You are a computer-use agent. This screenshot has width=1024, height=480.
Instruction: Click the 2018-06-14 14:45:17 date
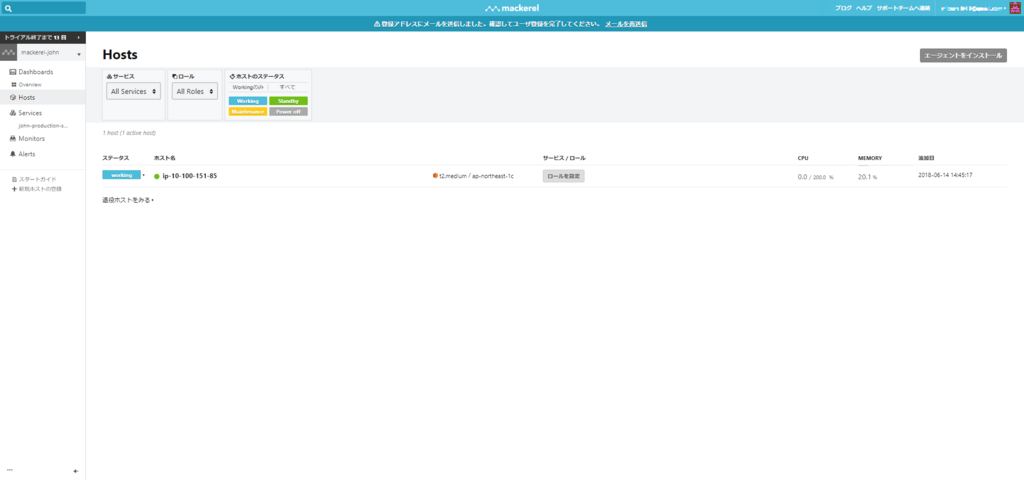(x=946, y=175)
